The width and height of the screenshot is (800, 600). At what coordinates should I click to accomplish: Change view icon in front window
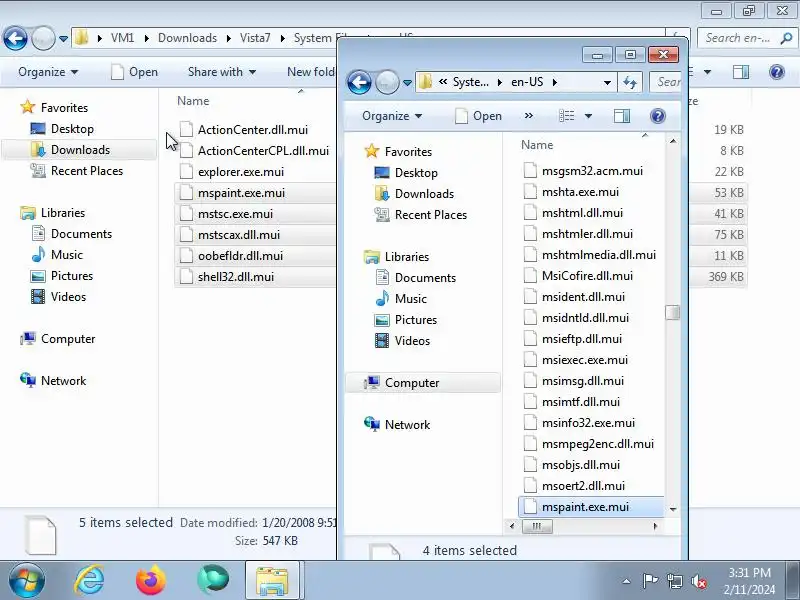[x=566, y=116]
